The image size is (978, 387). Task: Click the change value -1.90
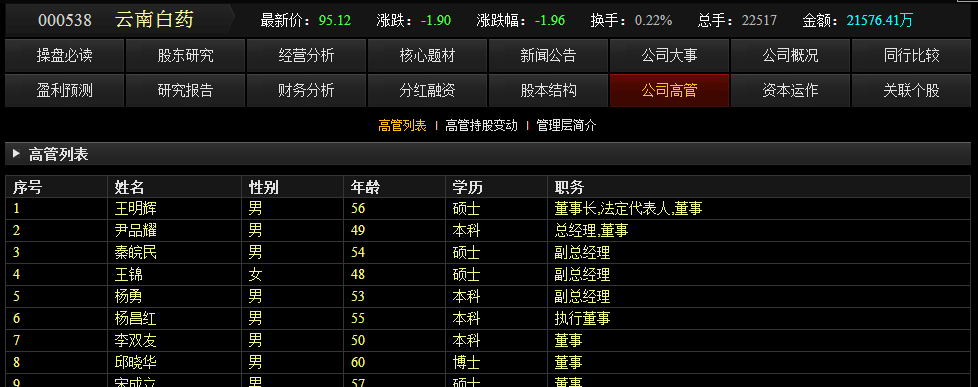coord(436,20)
